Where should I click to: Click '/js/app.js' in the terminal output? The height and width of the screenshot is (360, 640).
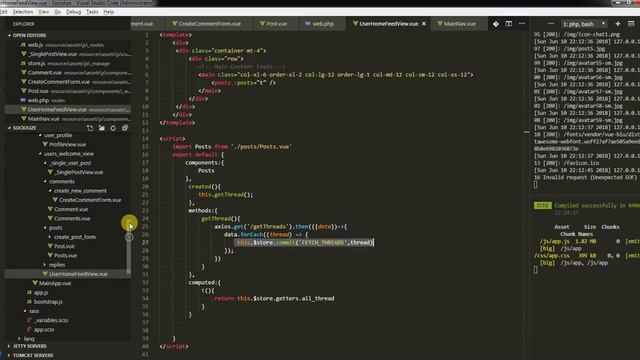click(x=554, y=241)
